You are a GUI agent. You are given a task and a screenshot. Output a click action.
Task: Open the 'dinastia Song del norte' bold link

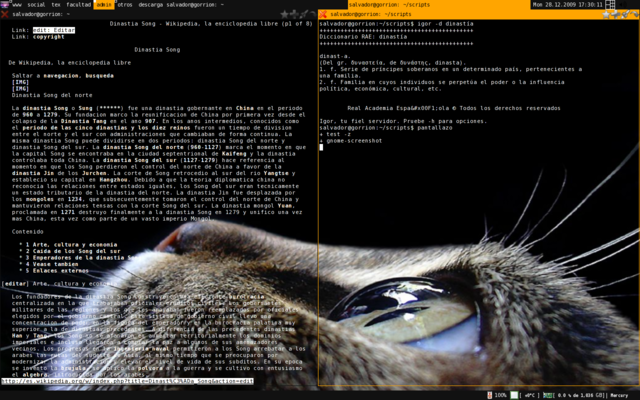tap(143, 147)
